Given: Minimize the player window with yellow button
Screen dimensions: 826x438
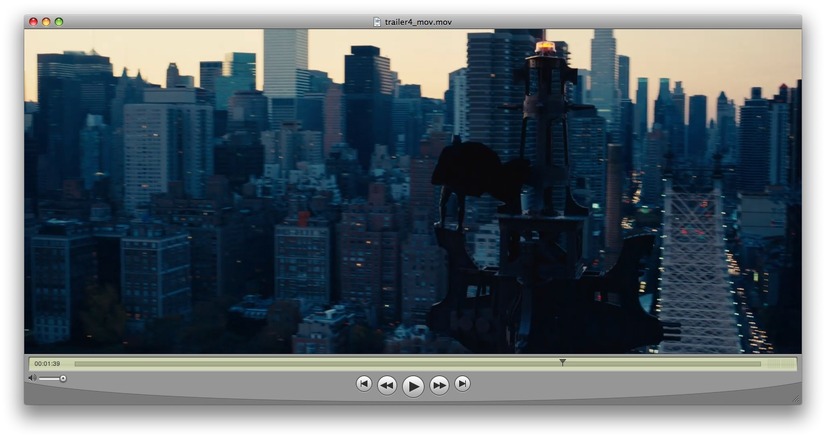Looking at the screenshot, I should (46, 22).
